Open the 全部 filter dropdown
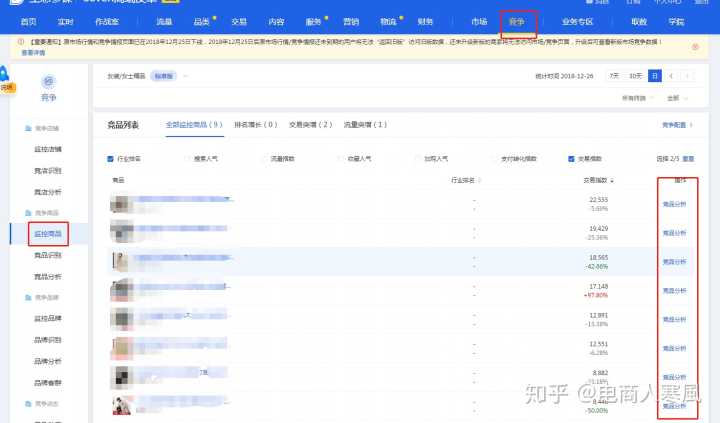Image resolution: width=720 pixels, height=423 pixels. click(x=676, y=98)
